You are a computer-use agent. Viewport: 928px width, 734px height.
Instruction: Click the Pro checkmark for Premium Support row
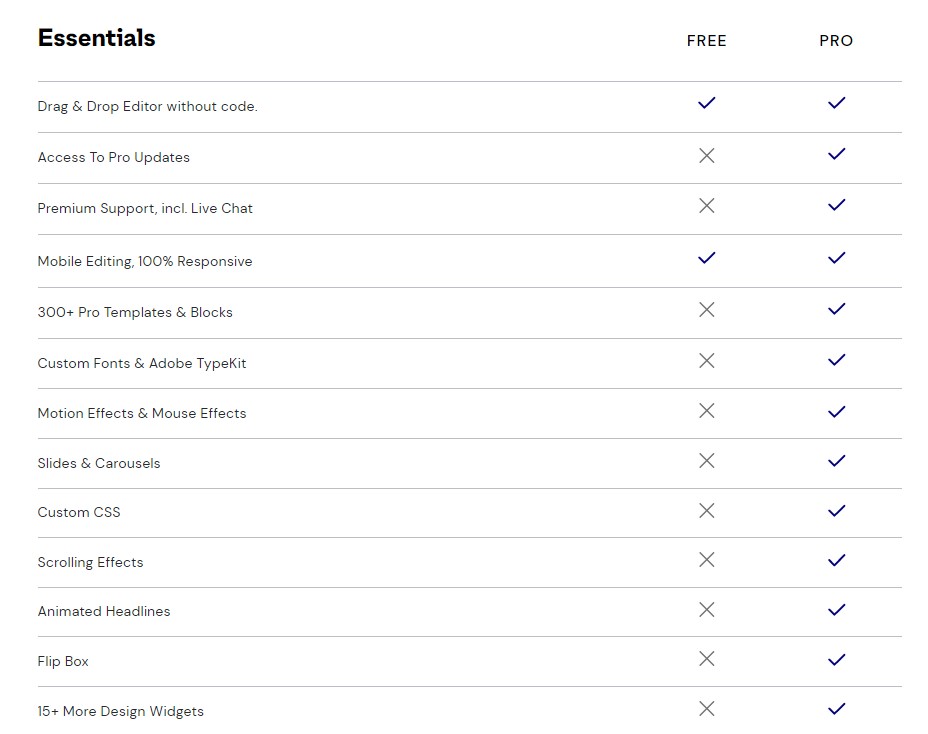tap(836, 205)
